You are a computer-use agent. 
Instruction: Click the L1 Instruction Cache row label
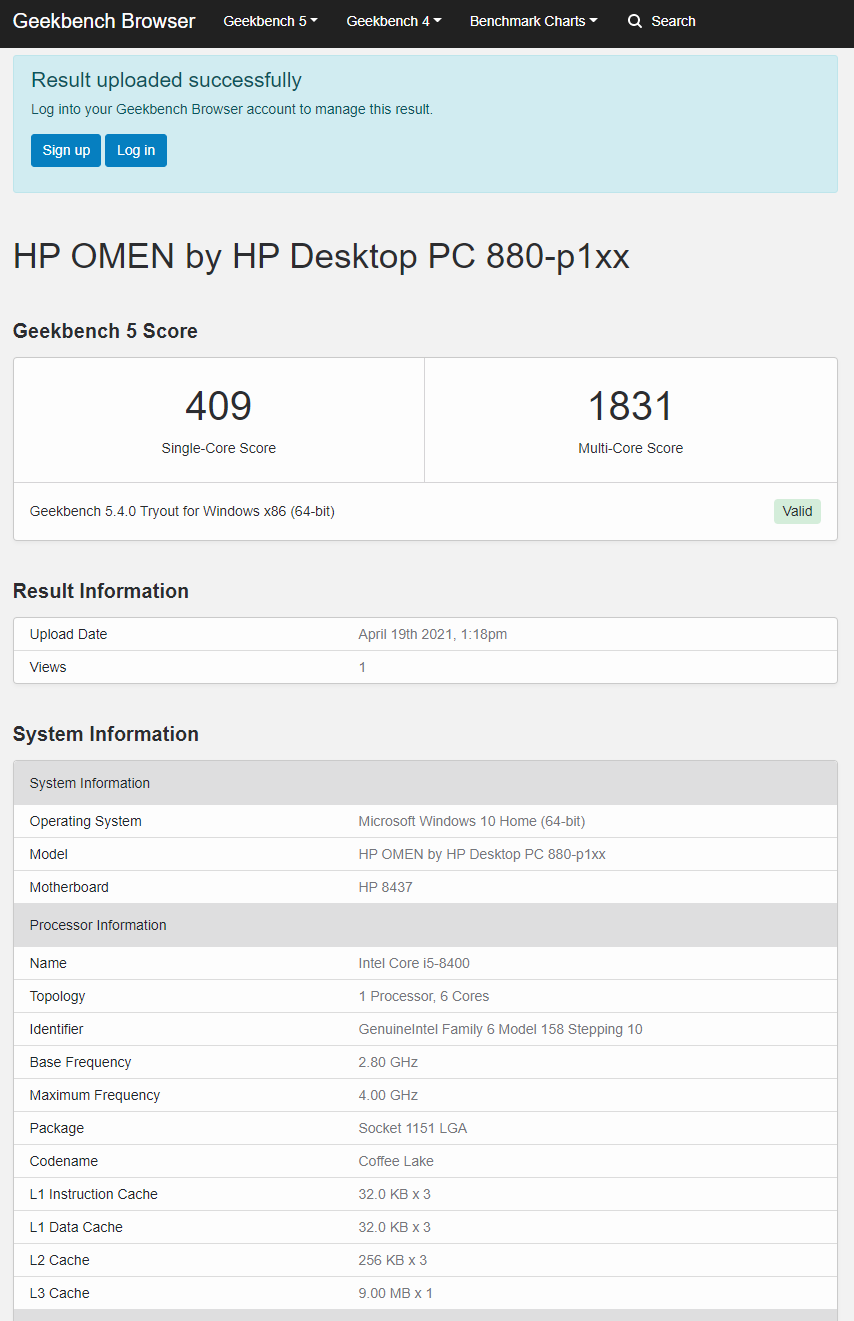[x=94, y=1194]
